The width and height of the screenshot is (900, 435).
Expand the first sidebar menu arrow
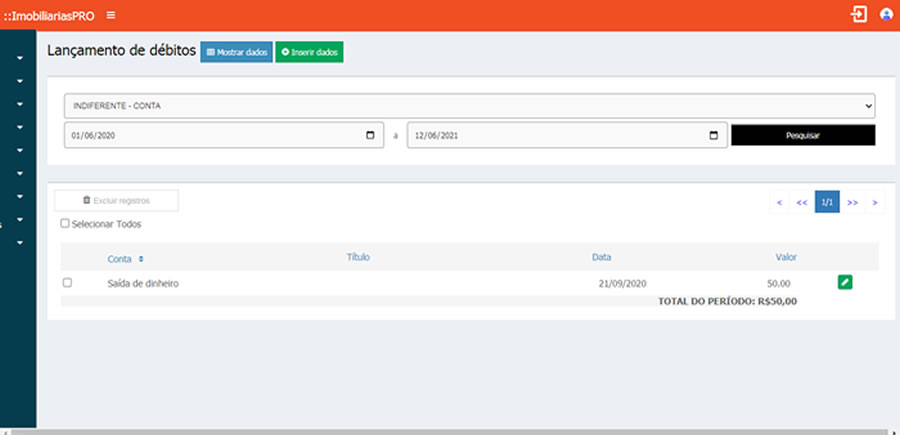click(x=20, y=58)
